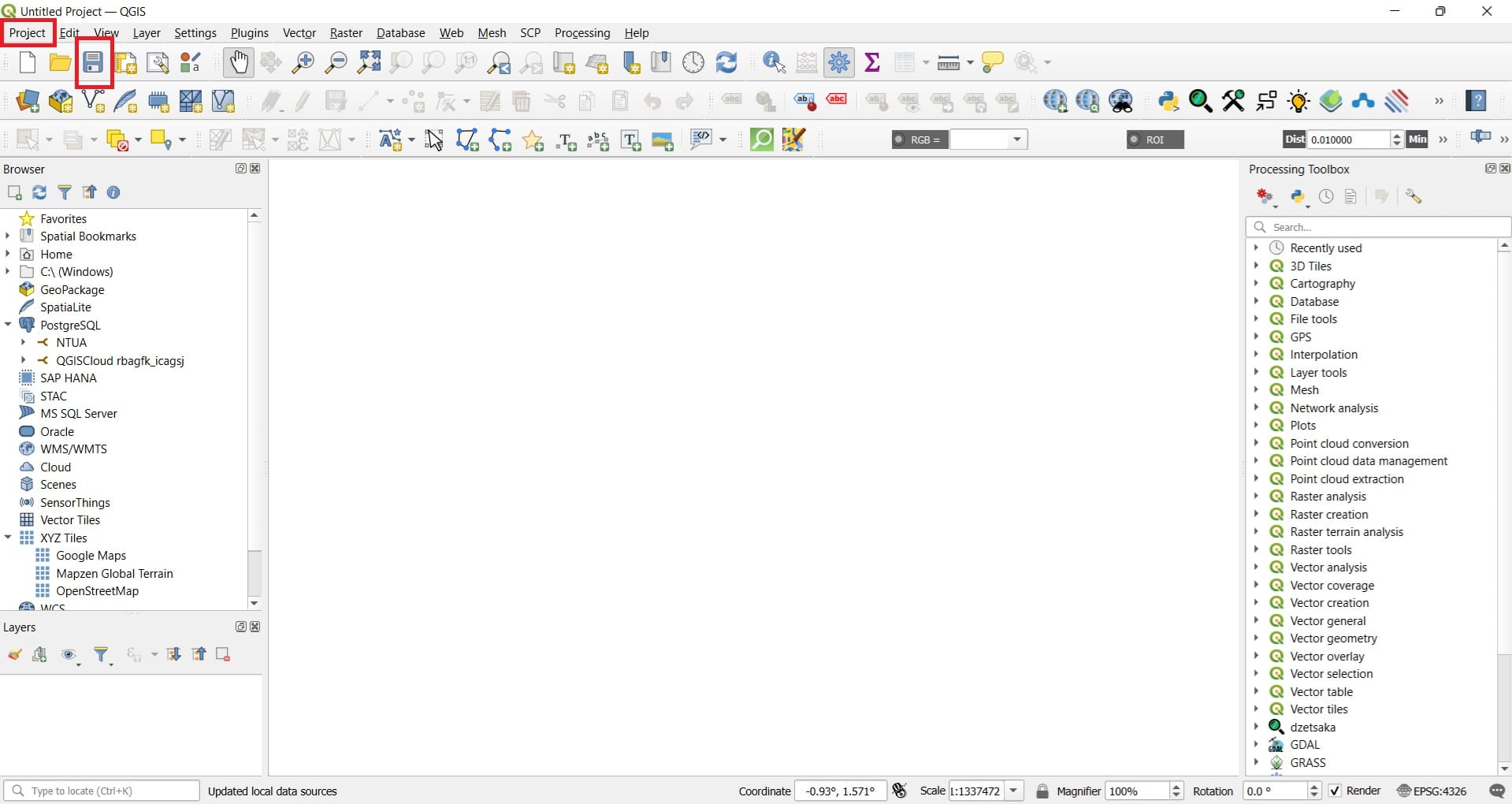Click the Processing Toolbox search field
The image size is (1512, 804).
point(1378,227)
